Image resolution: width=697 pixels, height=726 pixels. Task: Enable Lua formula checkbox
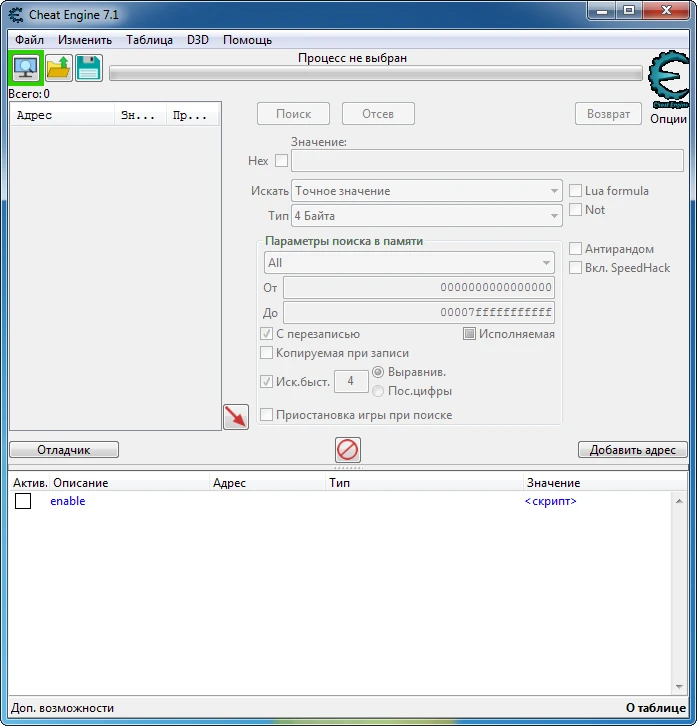(x=575, y=191)
